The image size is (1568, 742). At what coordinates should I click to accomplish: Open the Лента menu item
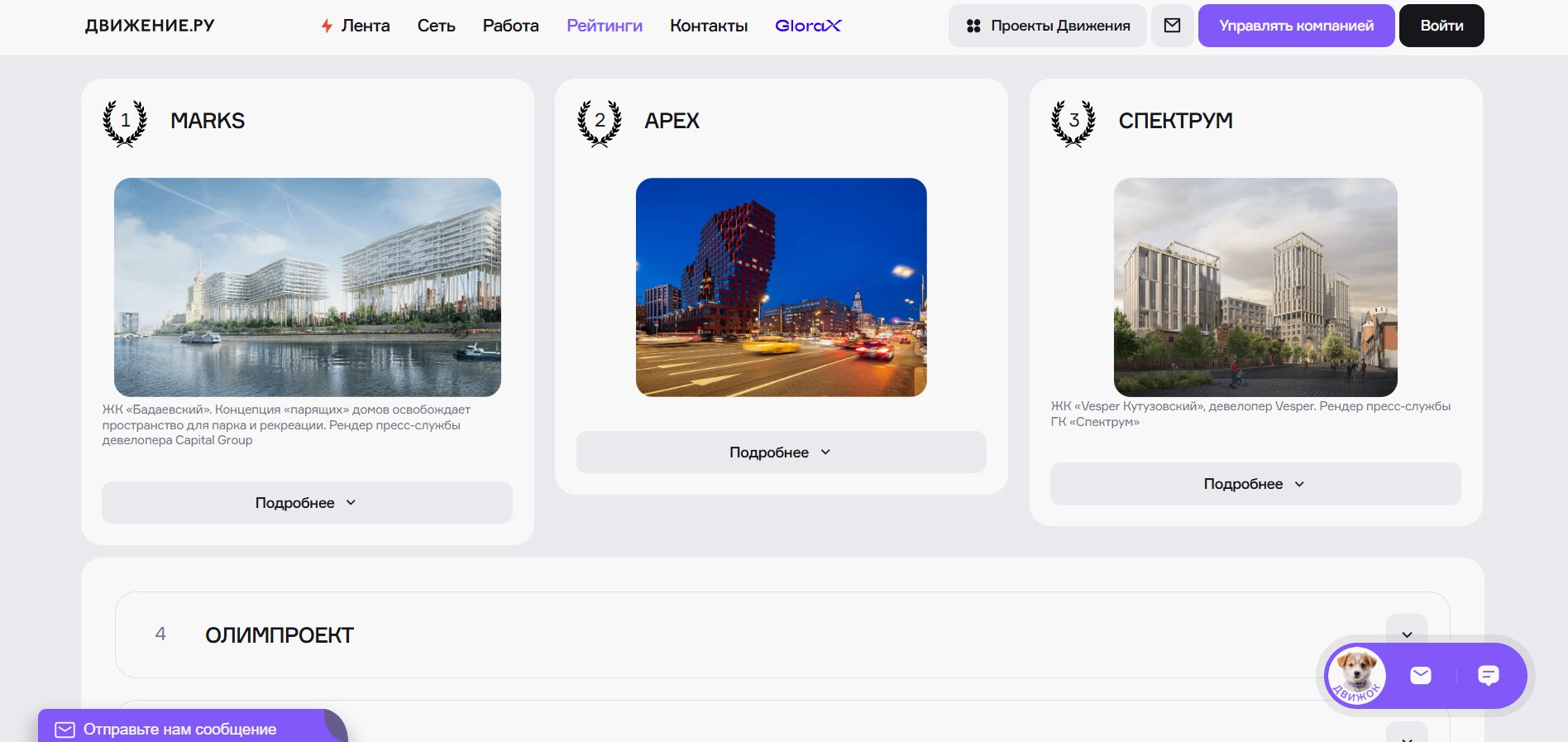366,26
